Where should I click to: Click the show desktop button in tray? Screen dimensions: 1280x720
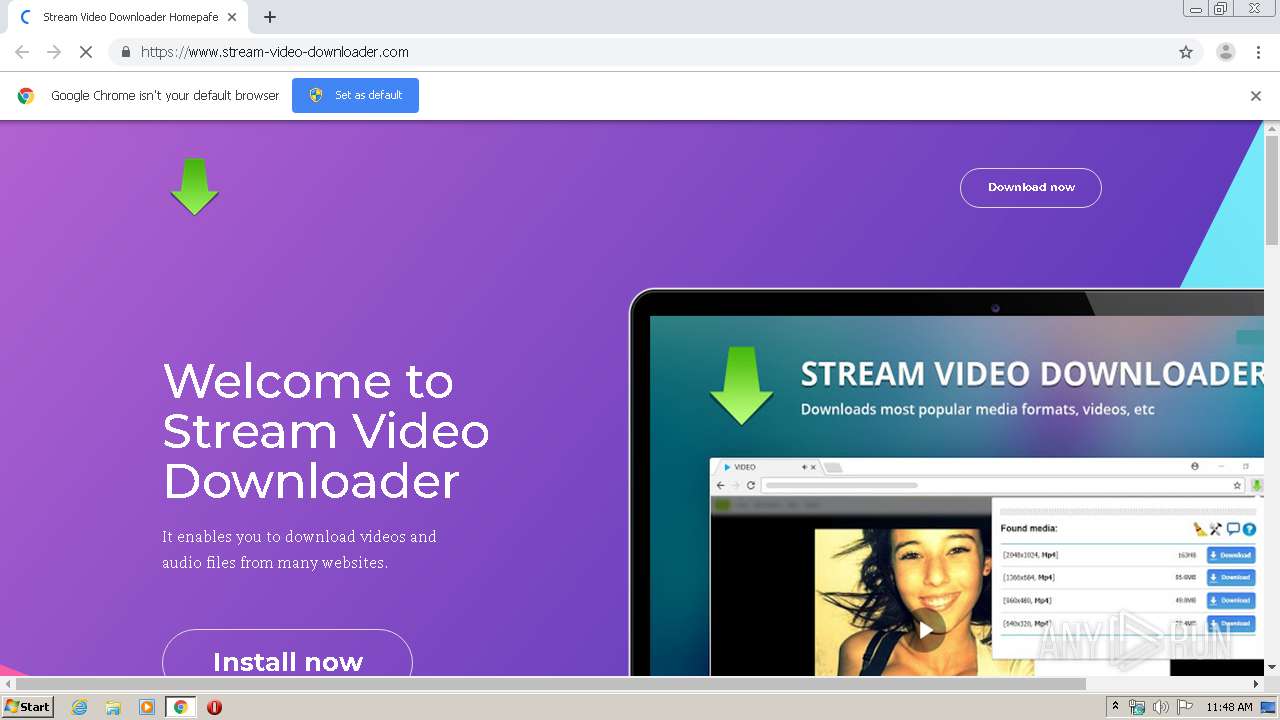pyautogui.click(x=1268, y=707)
